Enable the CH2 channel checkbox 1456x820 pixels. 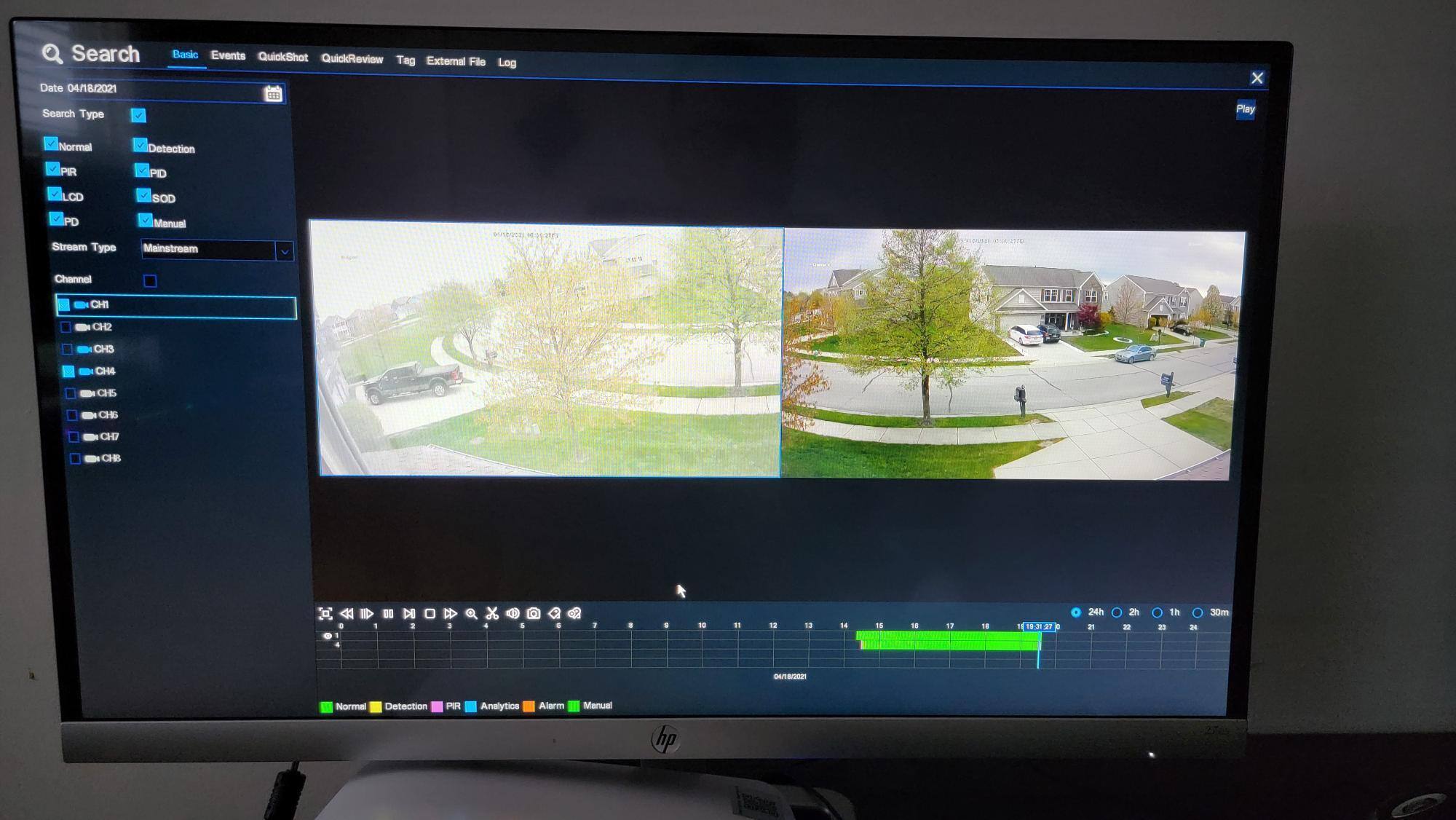[x=66, y=327]
